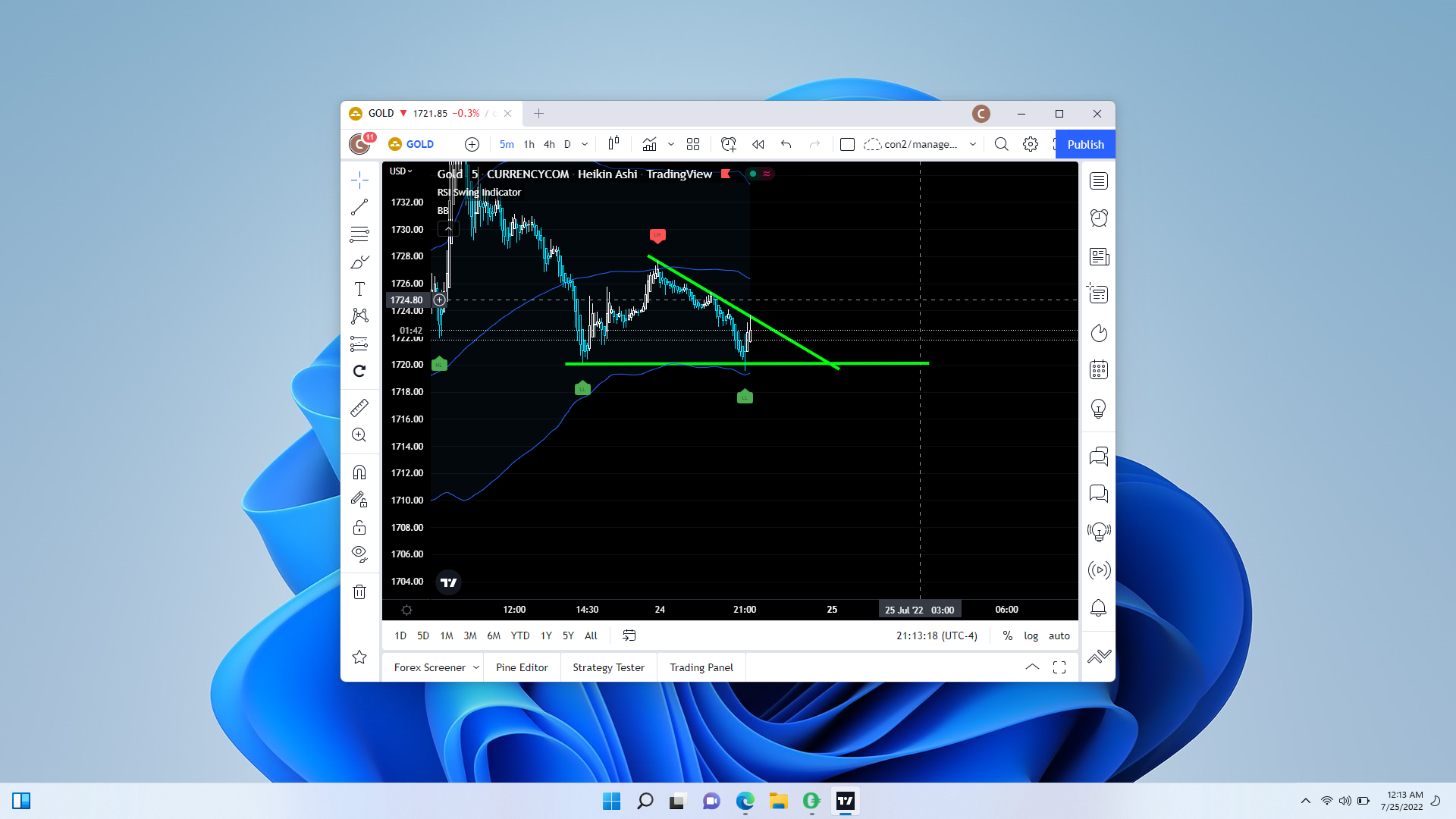Viewport: 1456px width, 819px height.
Task: Toggle magnet mode on
Action: [x=359, y=472]
